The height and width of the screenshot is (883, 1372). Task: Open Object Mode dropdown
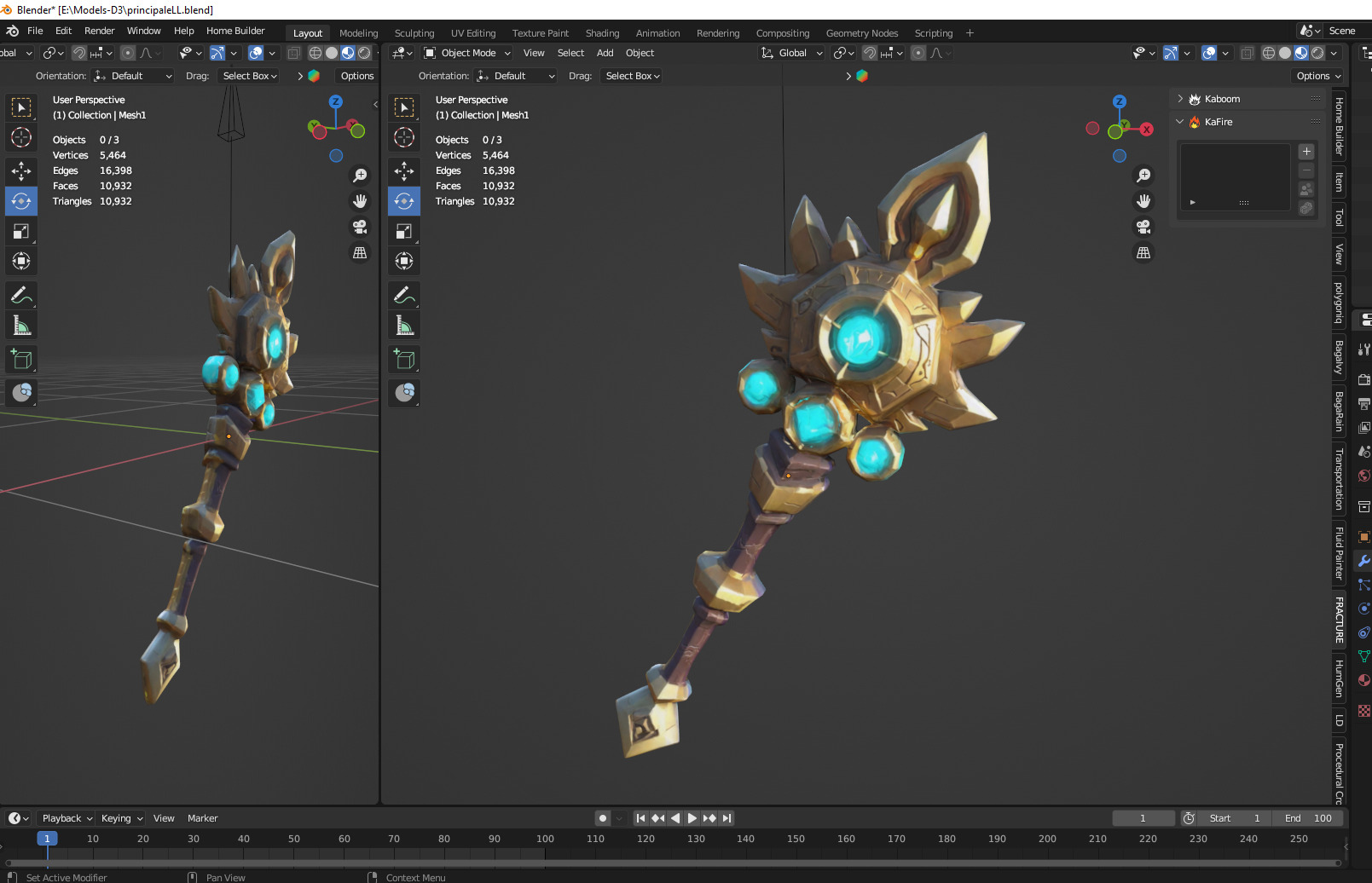pos(467,53)
